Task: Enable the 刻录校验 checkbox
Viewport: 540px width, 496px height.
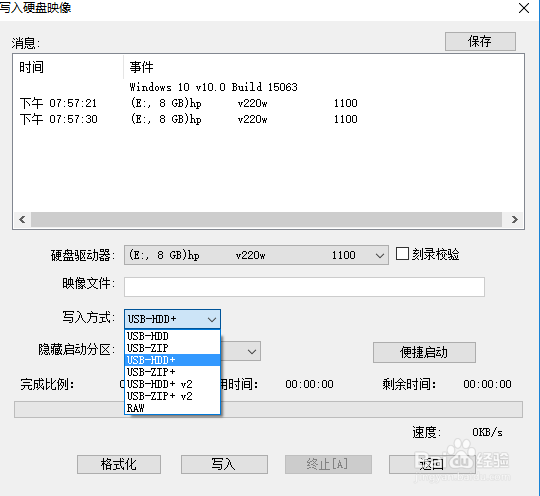Action: pos(402,254)
